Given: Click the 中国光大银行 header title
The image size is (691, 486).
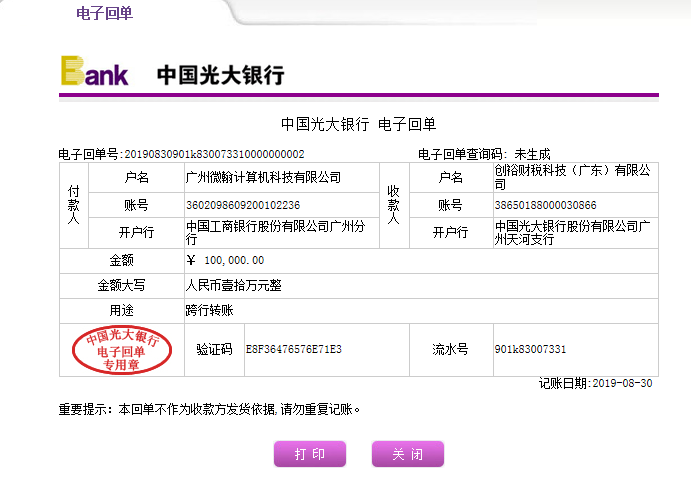Looking at the screenshot, I should (x=221, y=75).
